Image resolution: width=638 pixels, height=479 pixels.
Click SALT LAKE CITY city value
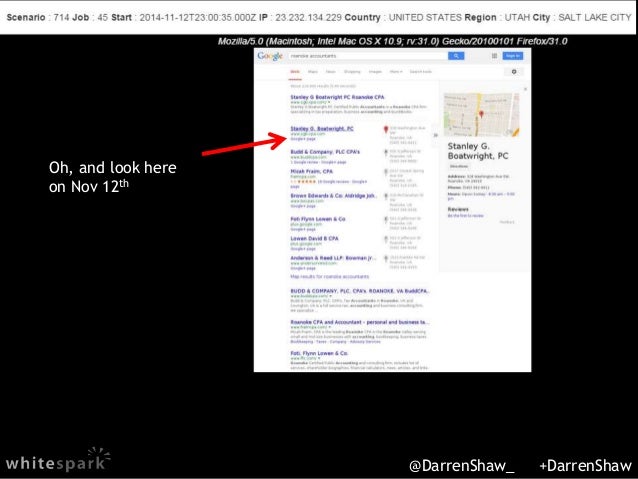594,17
